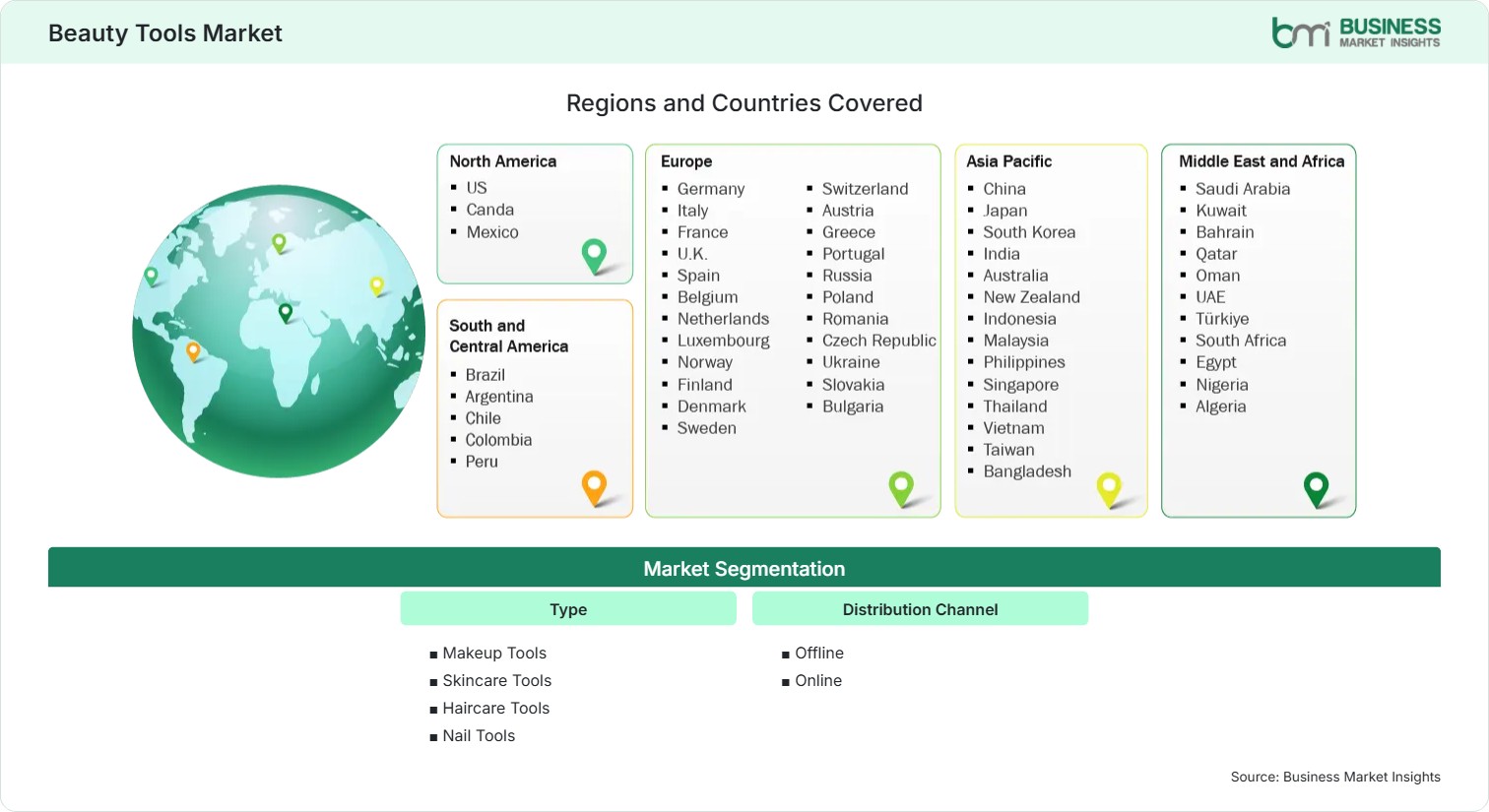Screen dimensions: 1489x812
Task: Click Türkiye in the Middle East and Africa list
Action: point(1222,319)
